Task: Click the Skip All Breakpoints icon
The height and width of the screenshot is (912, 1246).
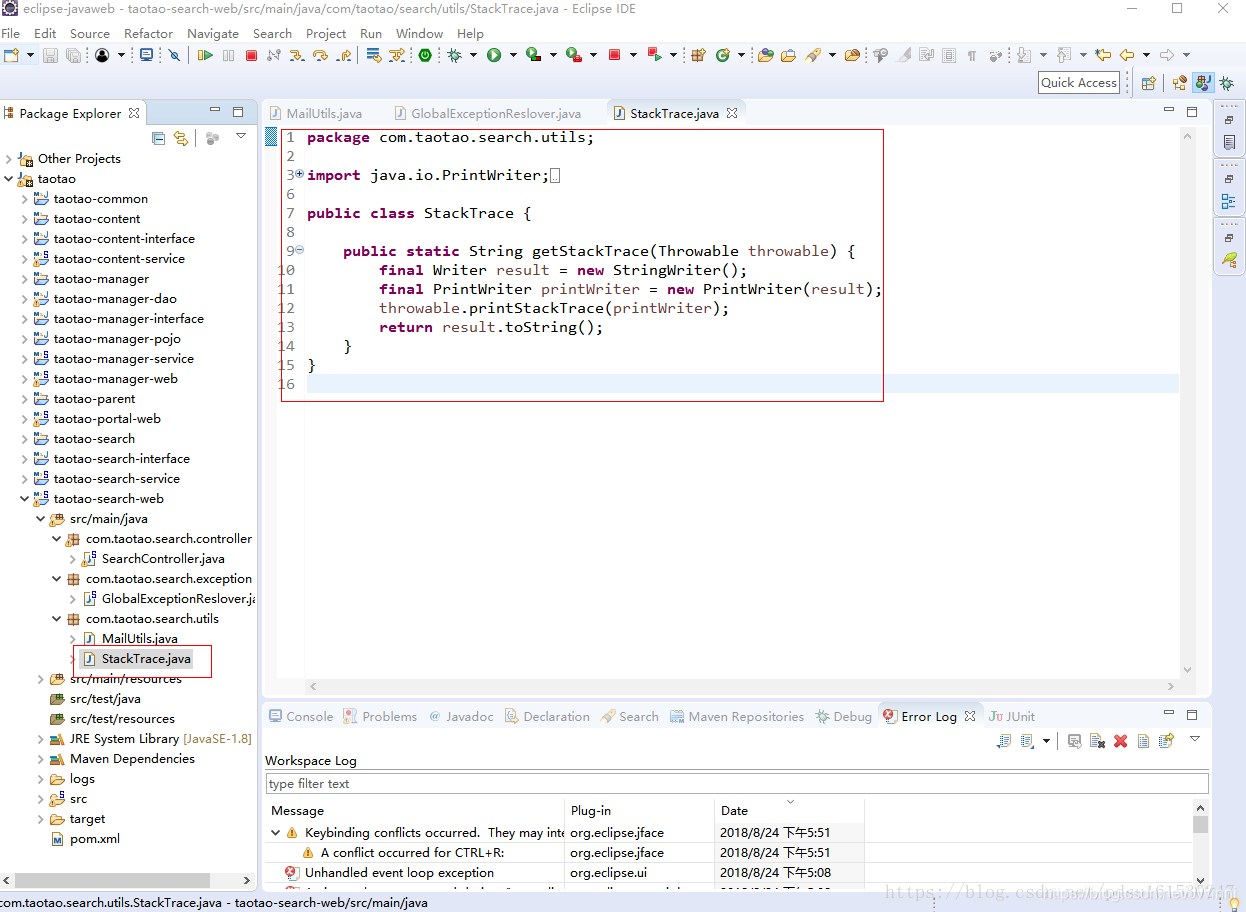Action: point(174,55)
